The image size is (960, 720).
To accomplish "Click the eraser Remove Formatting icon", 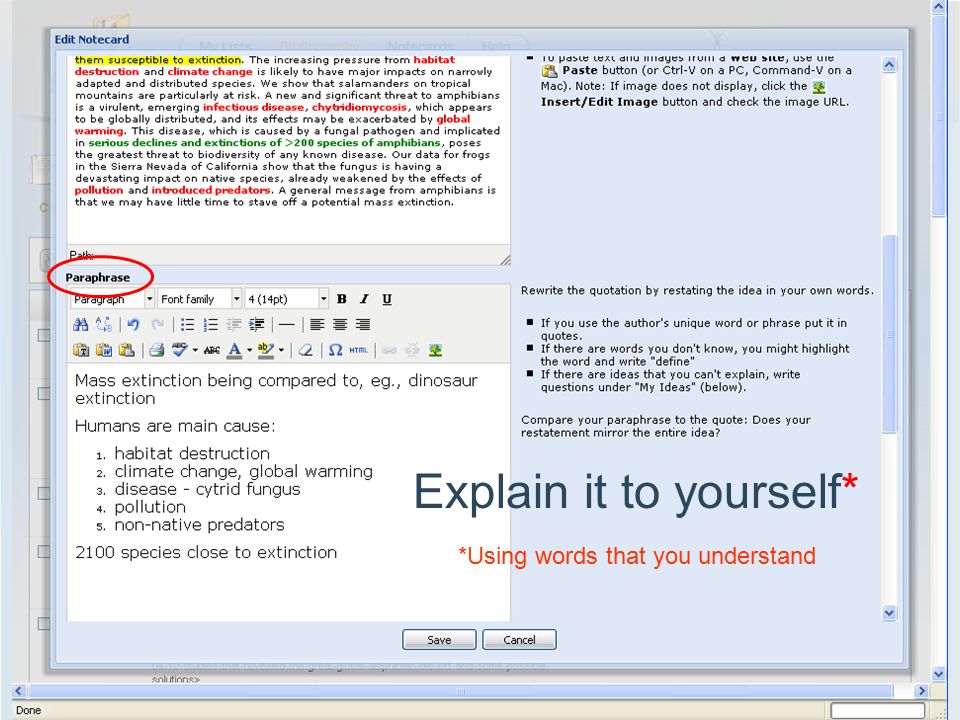I will coord(306,350).
